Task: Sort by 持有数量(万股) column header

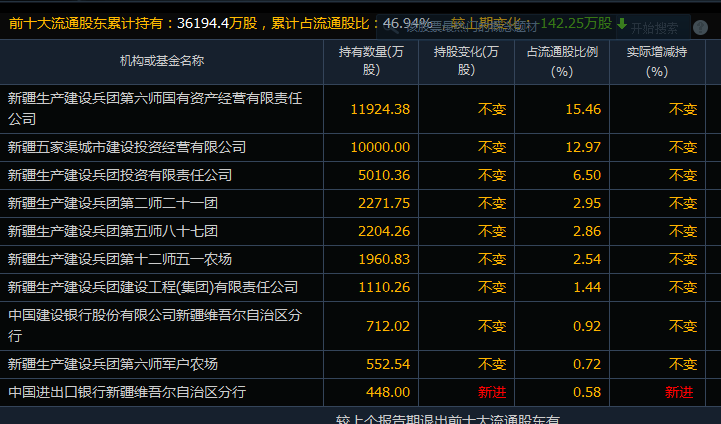Action: click(x=372, y=61)
